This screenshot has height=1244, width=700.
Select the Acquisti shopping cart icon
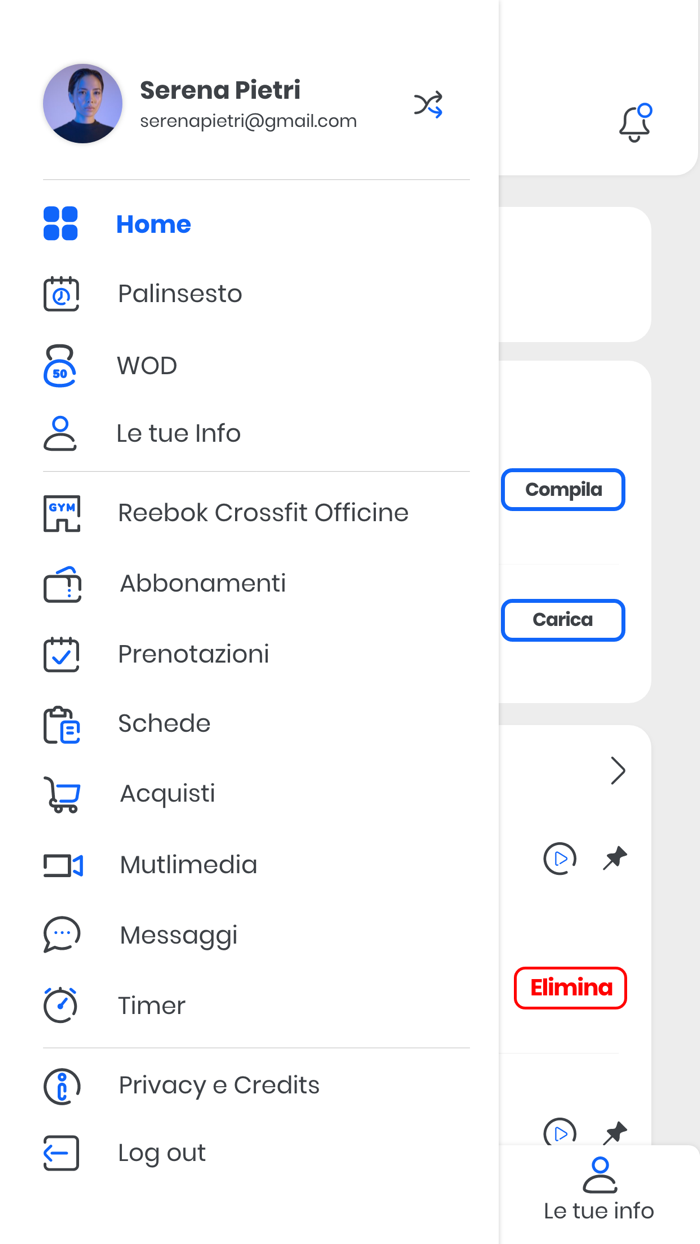[60, 793]
